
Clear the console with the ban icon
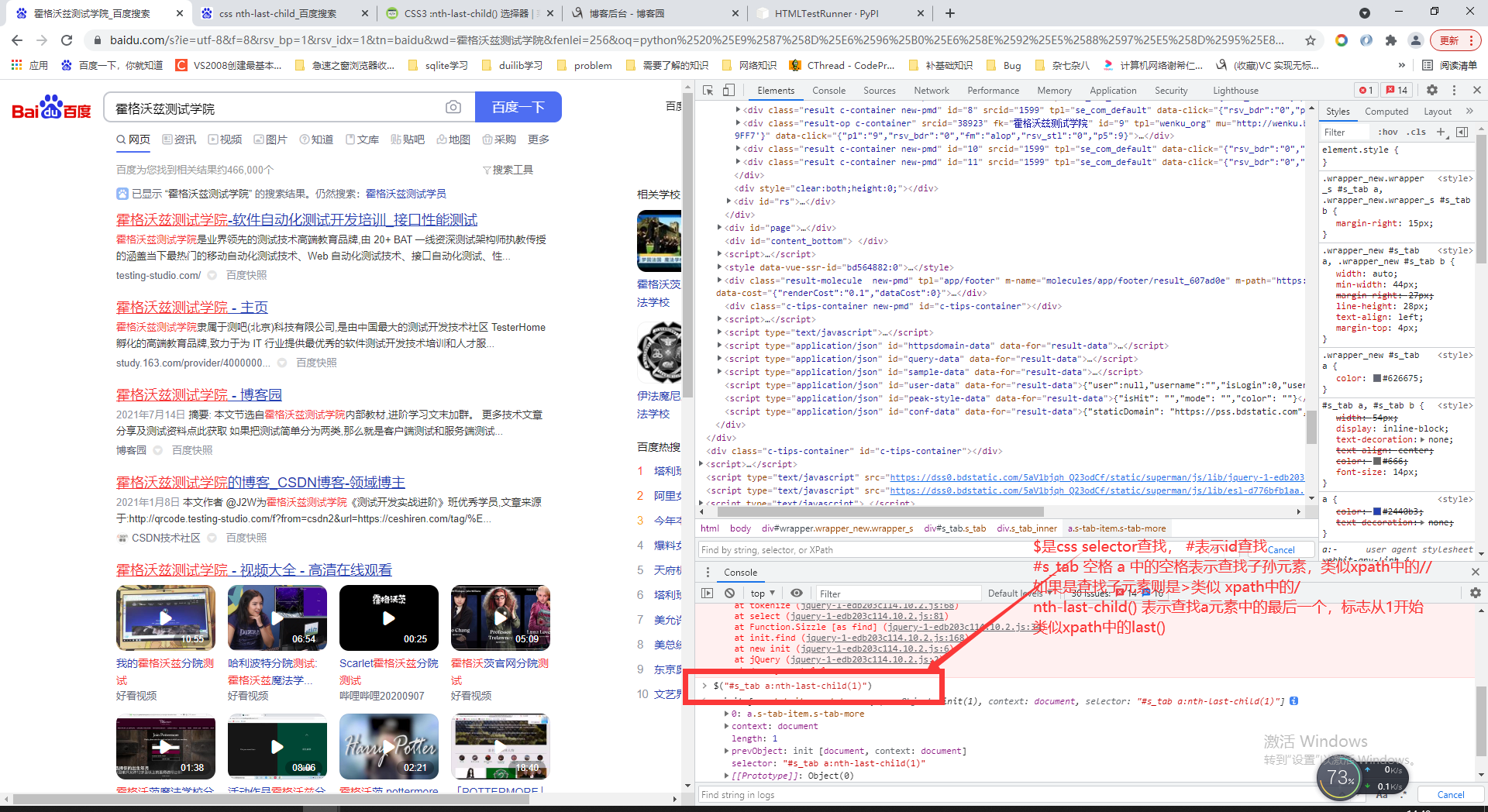point(729,593)
